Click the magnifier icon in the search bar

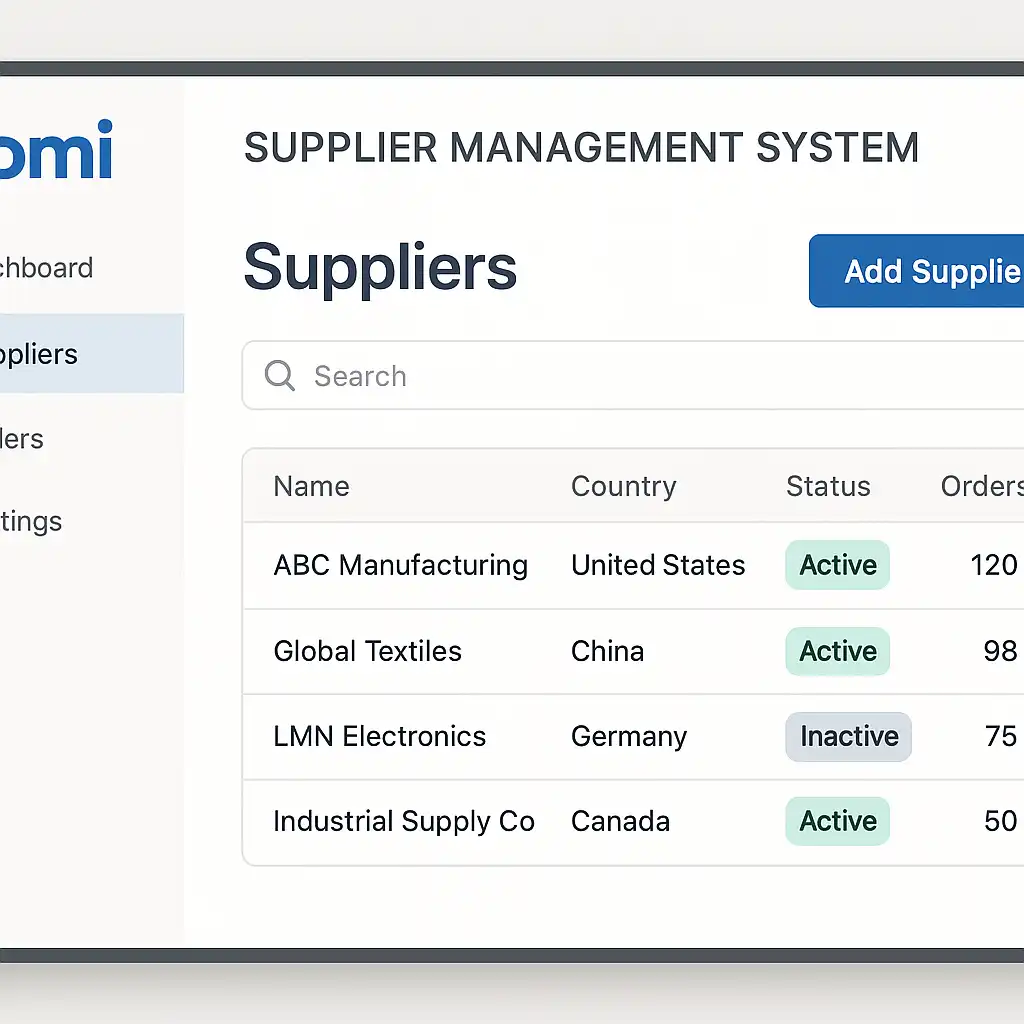(x=279, y=376)
